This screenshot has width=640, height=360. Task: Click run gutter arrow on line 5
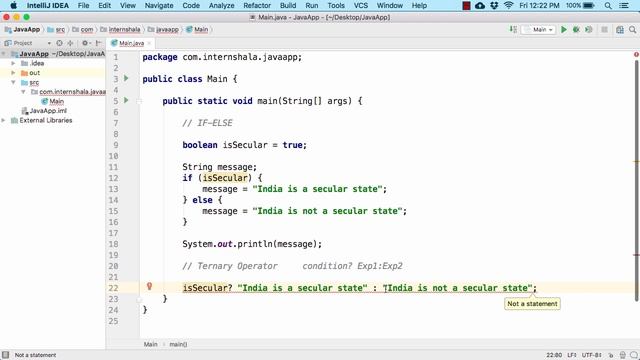[x=126, y=100]
